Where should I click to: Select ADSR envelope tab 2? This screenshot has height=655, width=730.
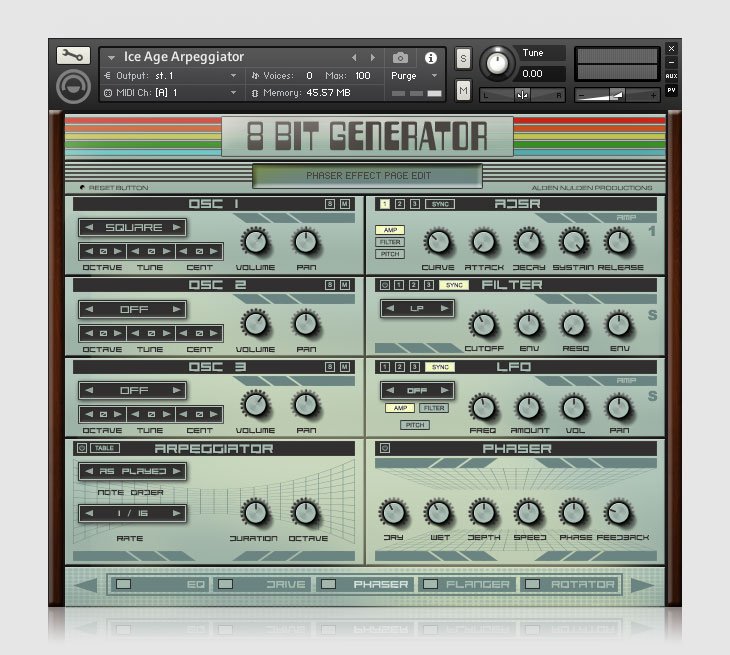399,204
